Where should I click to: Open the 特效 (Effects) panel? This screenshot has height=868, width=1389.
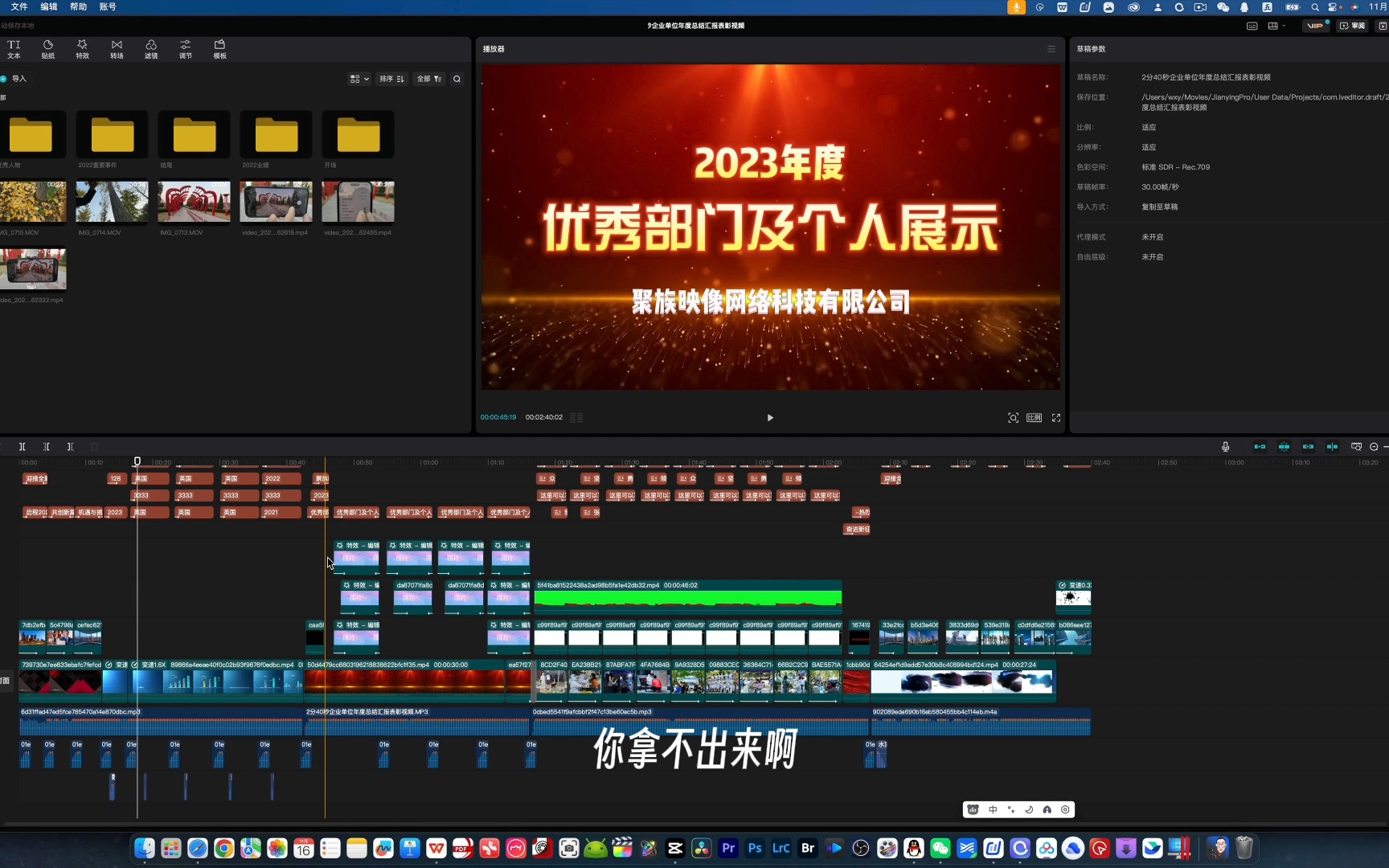pyautogui.click(x=82, y=49)
